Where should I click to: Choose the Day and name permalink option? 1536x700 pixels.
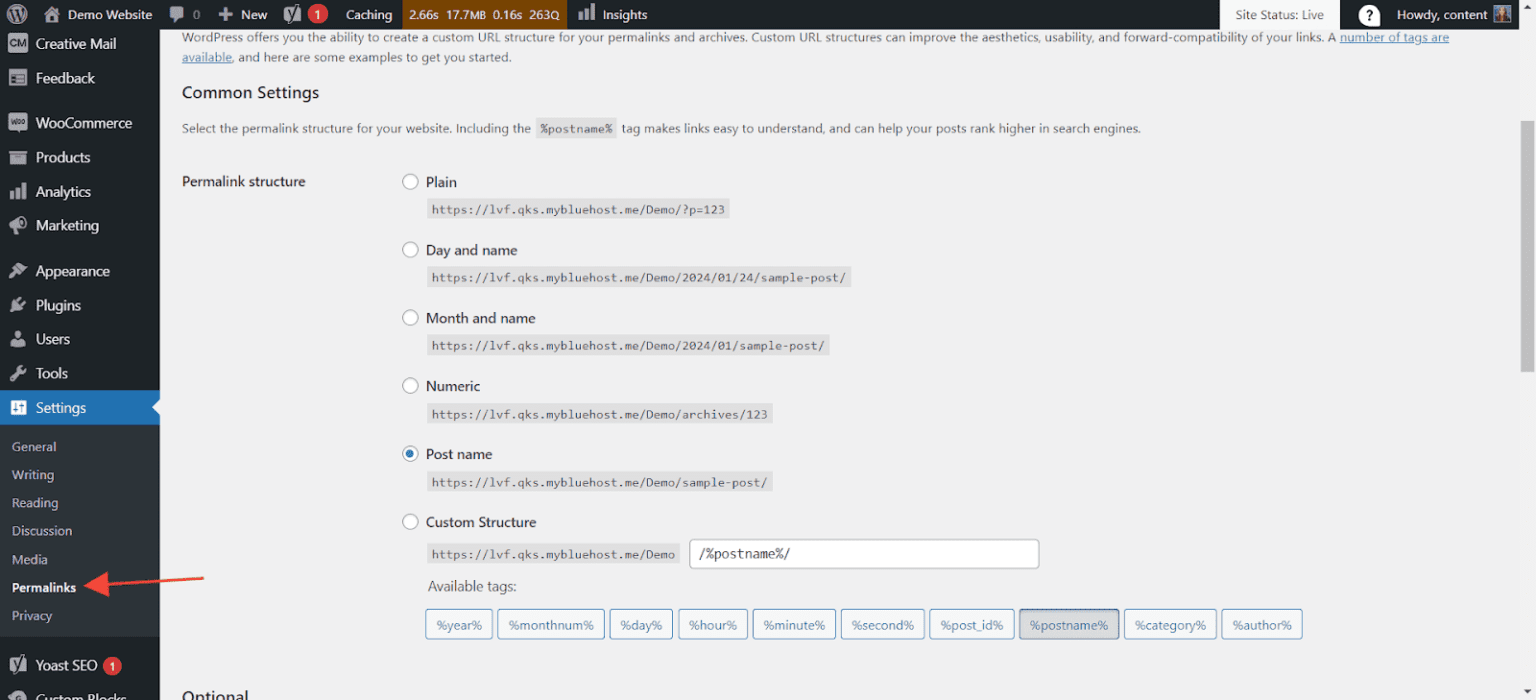point(410,250)
